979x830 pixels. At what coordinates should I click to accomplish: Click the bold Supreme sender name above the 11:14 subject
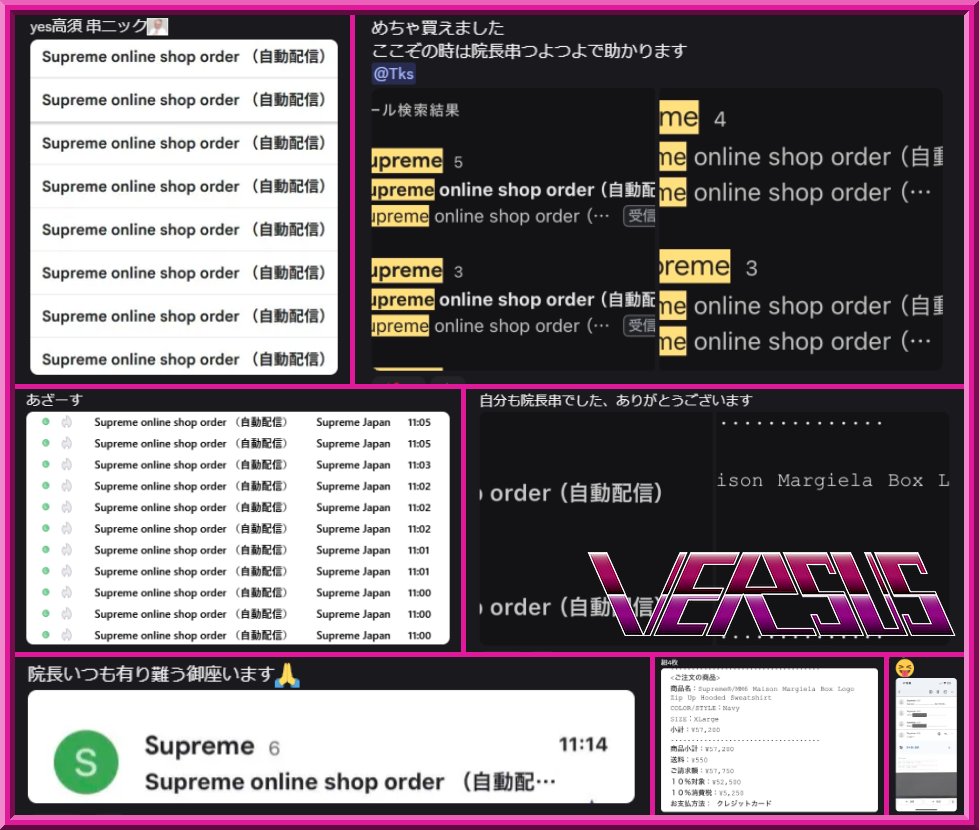(199, 746)
